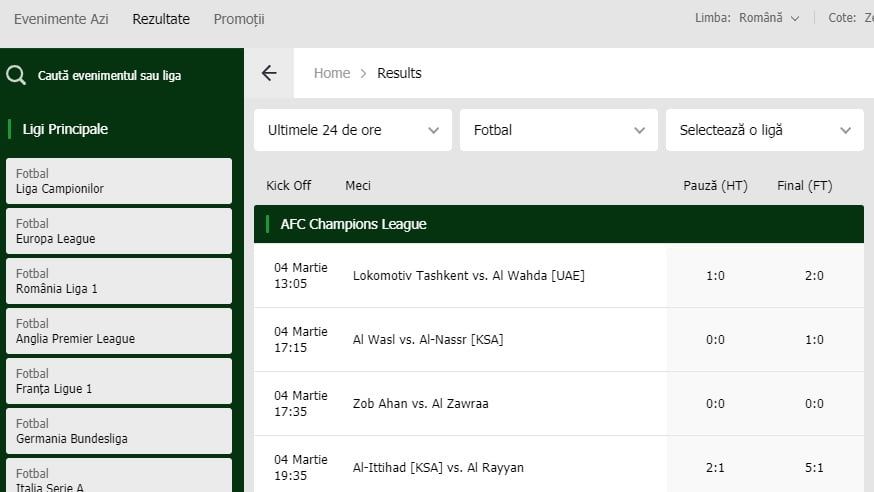
Task: Open the Selectează o ligă dropdown
Action: tap(764, 130)
